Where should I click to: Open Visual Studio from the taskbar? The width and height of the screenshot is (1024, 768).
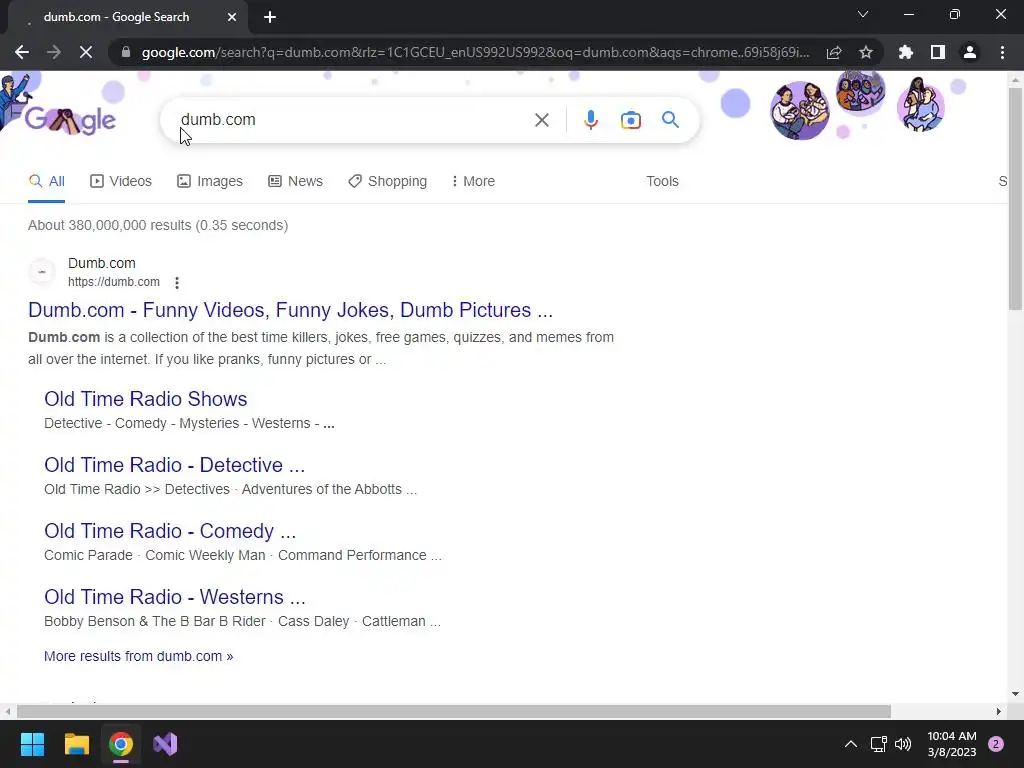[165, 744]
